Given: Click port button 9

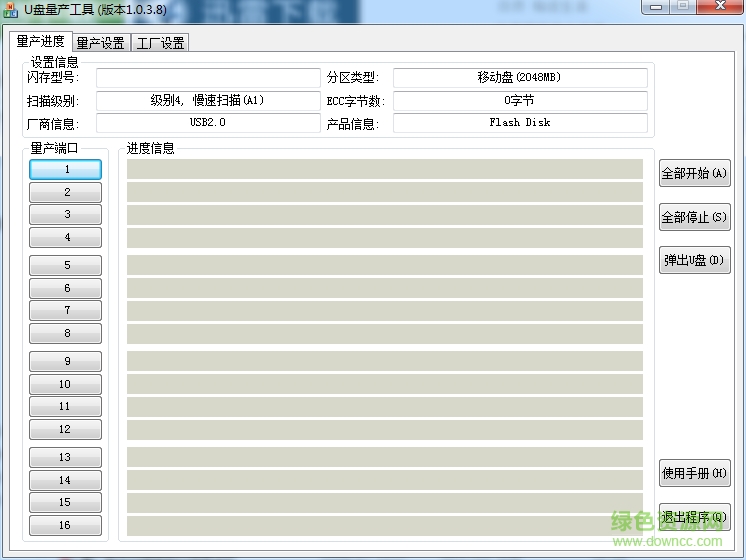Looking at the screenshot, I should coord(66,362).
